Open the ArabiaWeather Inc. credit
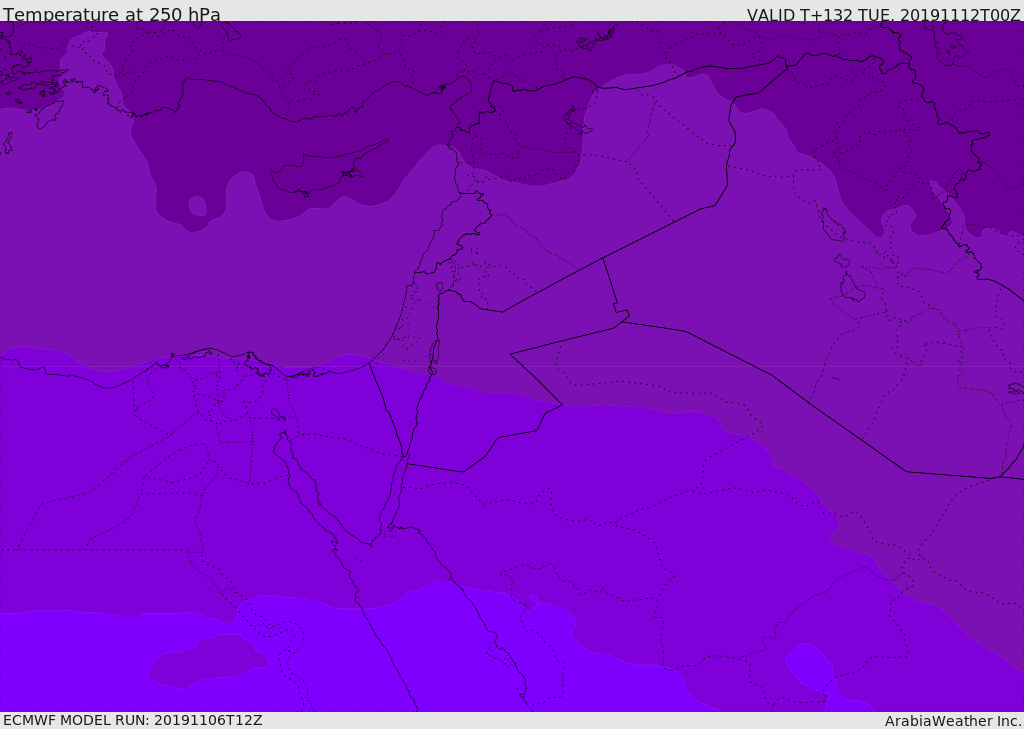This screenshot has width=1024, height=729. (953, 721)
